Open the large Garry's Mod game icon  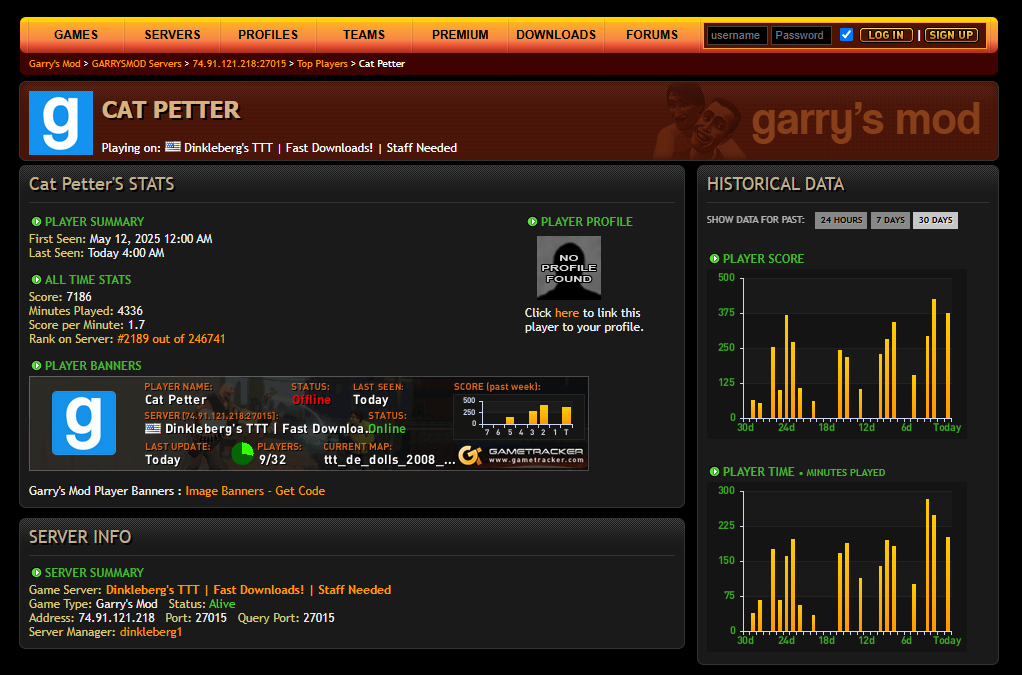[x=61, y=122]
